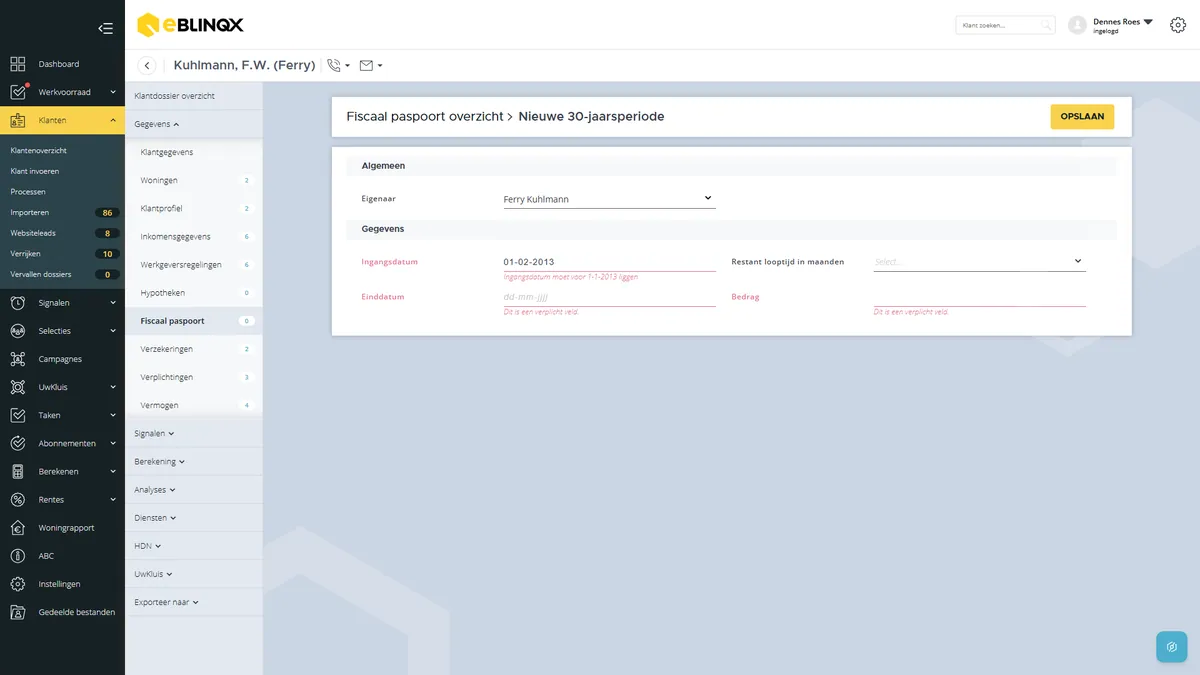Open the Woningrapport house icon
Viewport: 1200px width, 675px height.
coord(18,527)
